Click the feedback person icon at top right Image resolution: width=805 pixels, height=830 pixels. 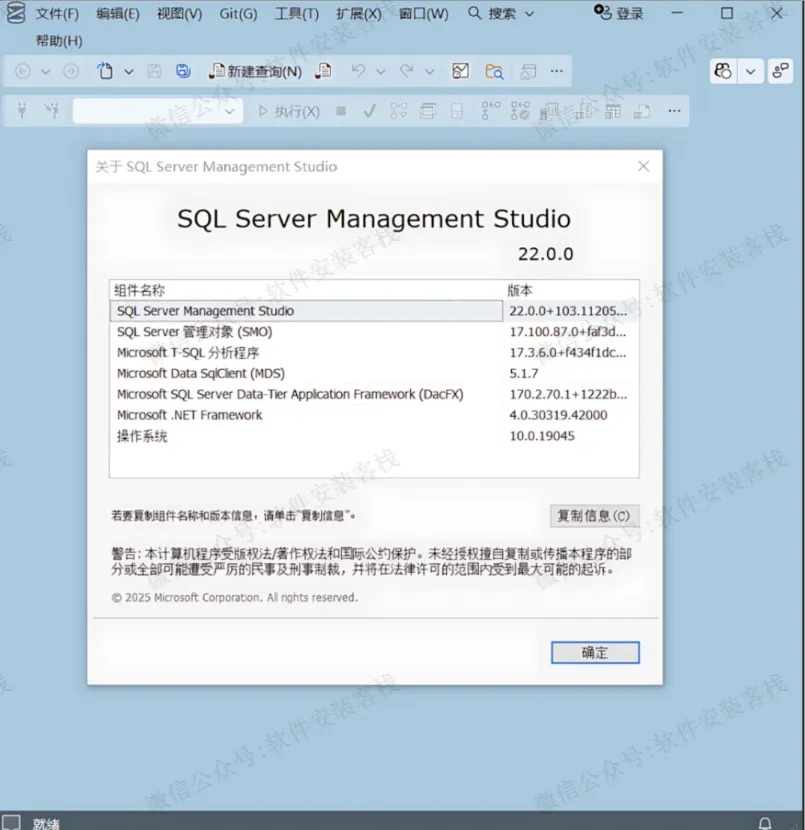tap(780, 71)
